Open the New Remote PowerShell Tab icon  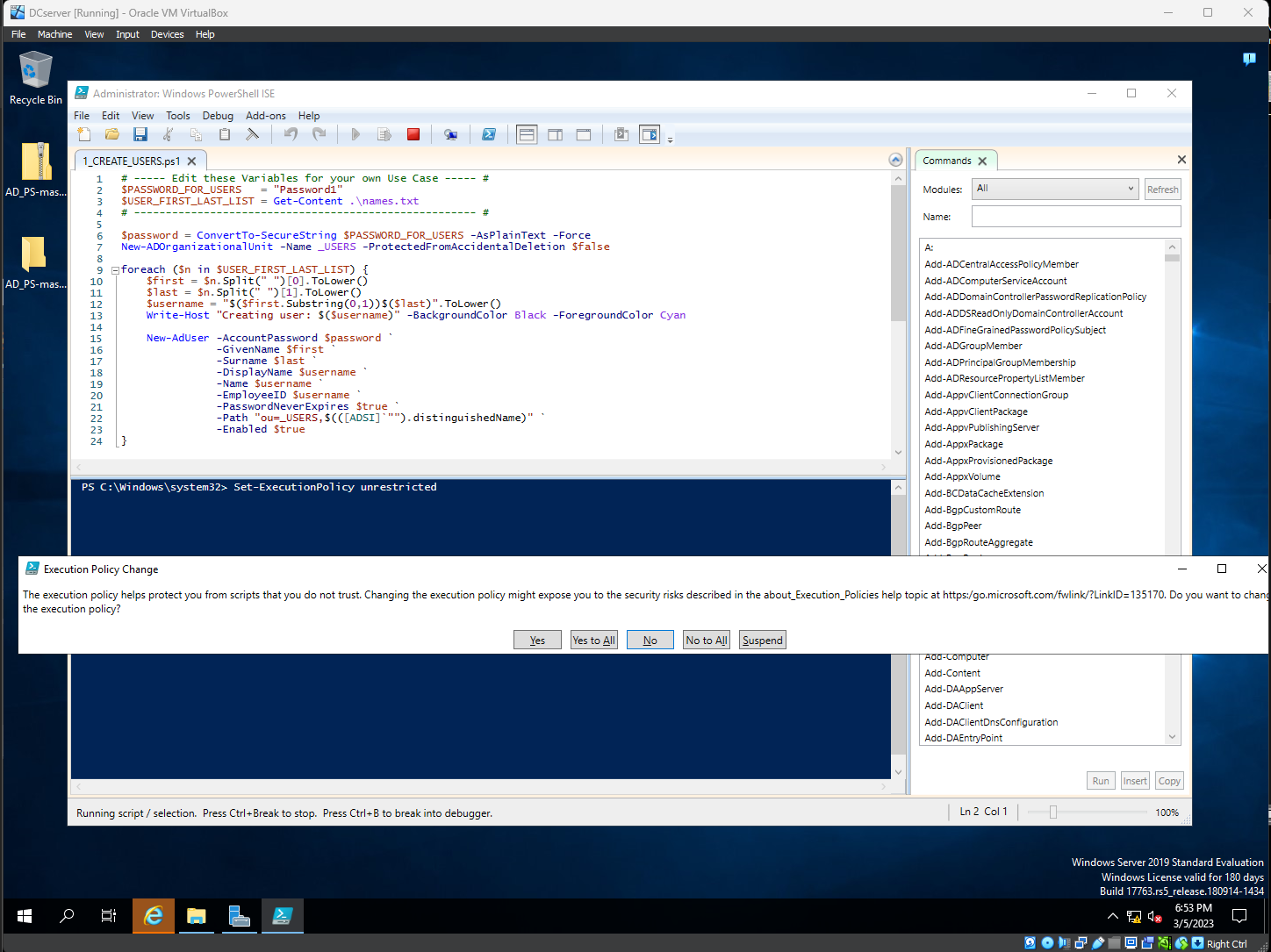tap(451, 134)
